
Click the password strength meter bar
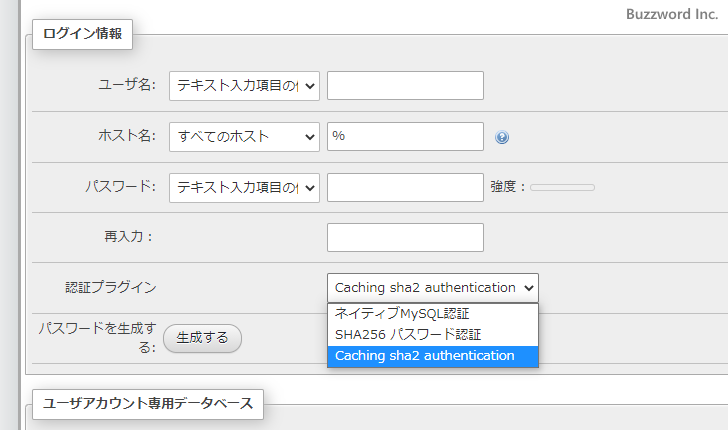pos(562,188)
